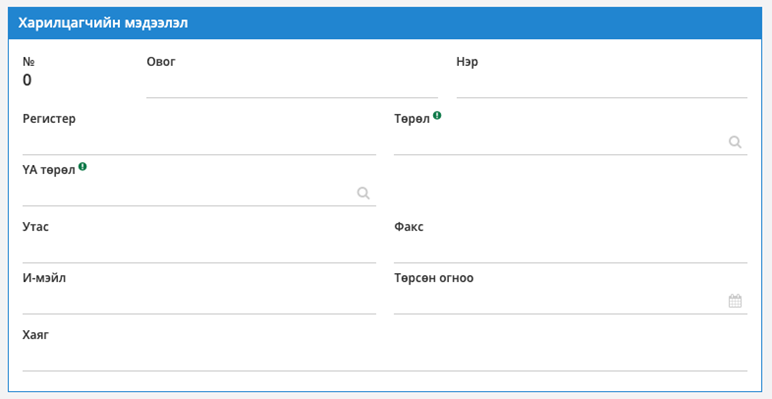
Task: Click the И-мэйл label text
Action: 44,278
